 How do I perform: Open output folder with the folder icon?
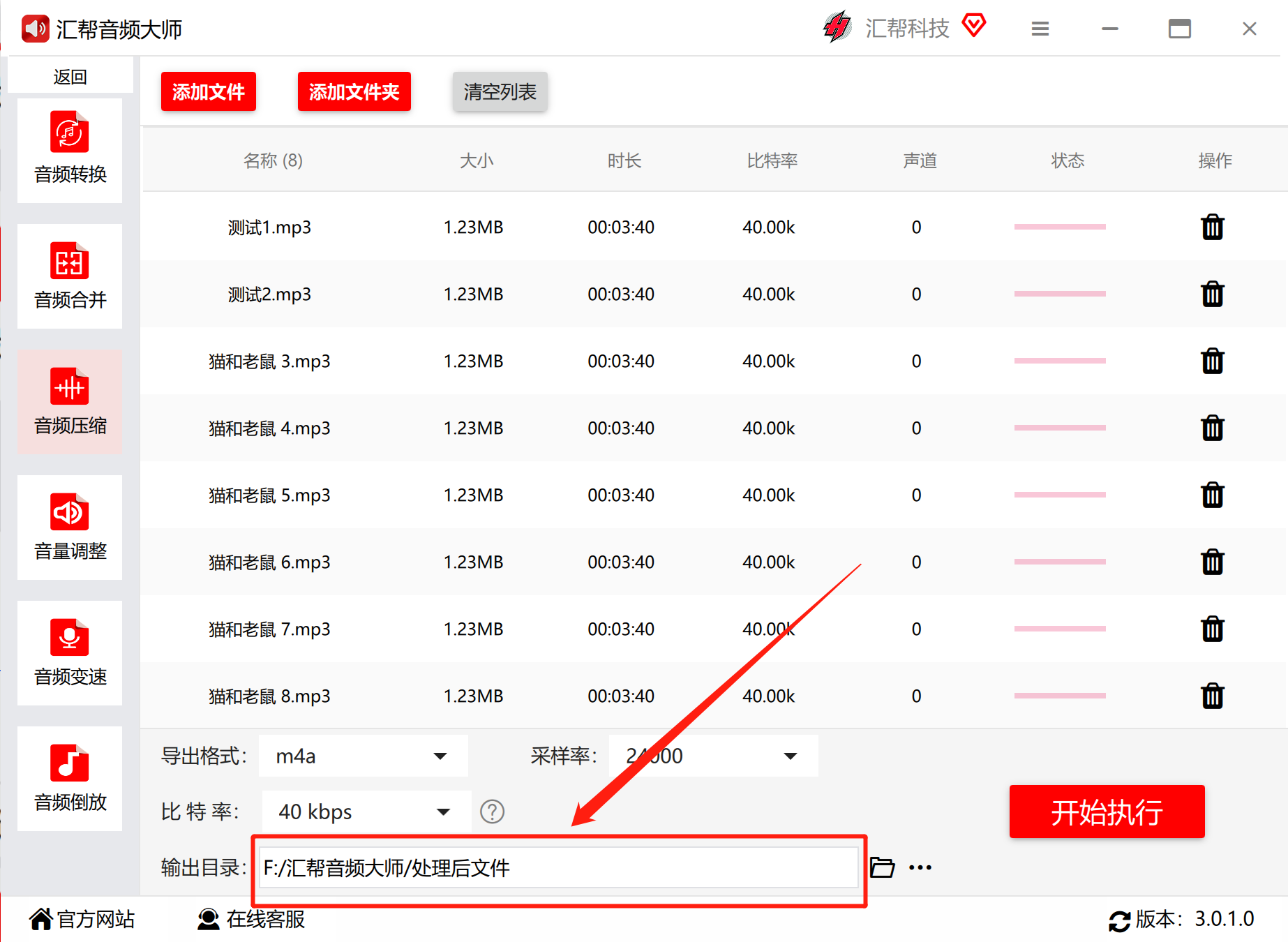coord(883,867)
